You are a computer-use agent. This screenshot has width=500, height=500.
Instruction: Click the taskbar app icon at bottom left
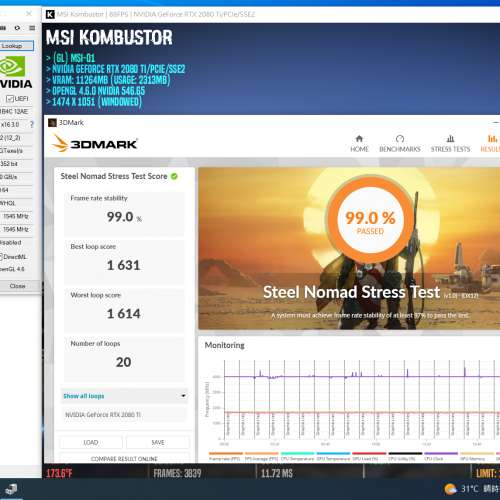11,489
